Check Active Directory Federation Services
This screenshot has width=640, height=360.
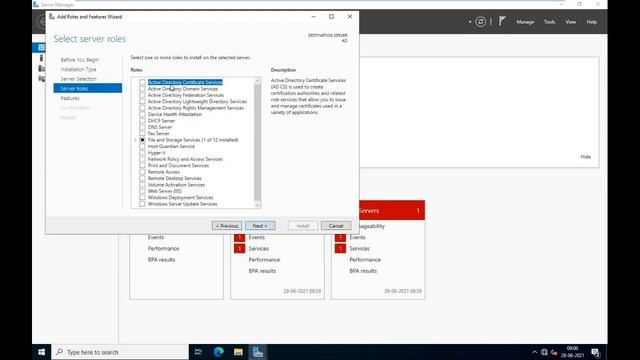point(142,95)
